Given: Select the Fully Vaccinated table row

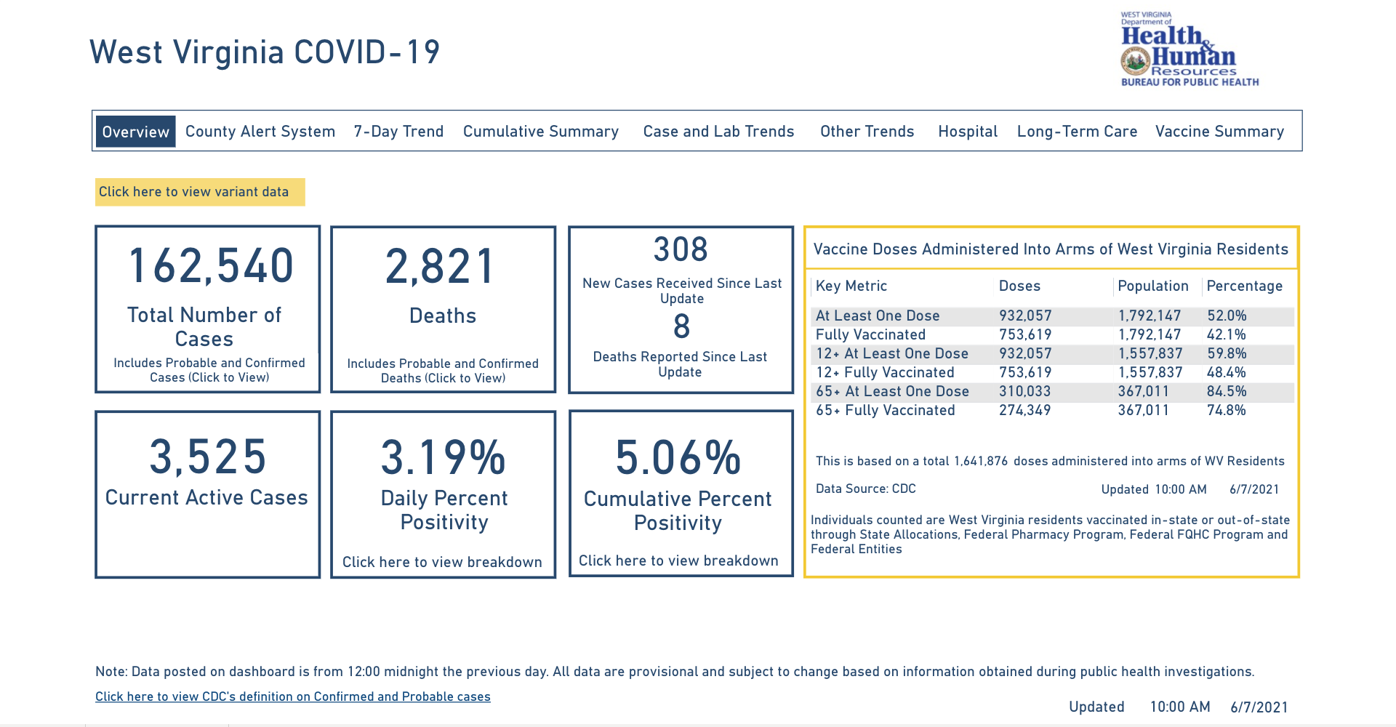Looking at the screenshot, I should point(1053,335).
